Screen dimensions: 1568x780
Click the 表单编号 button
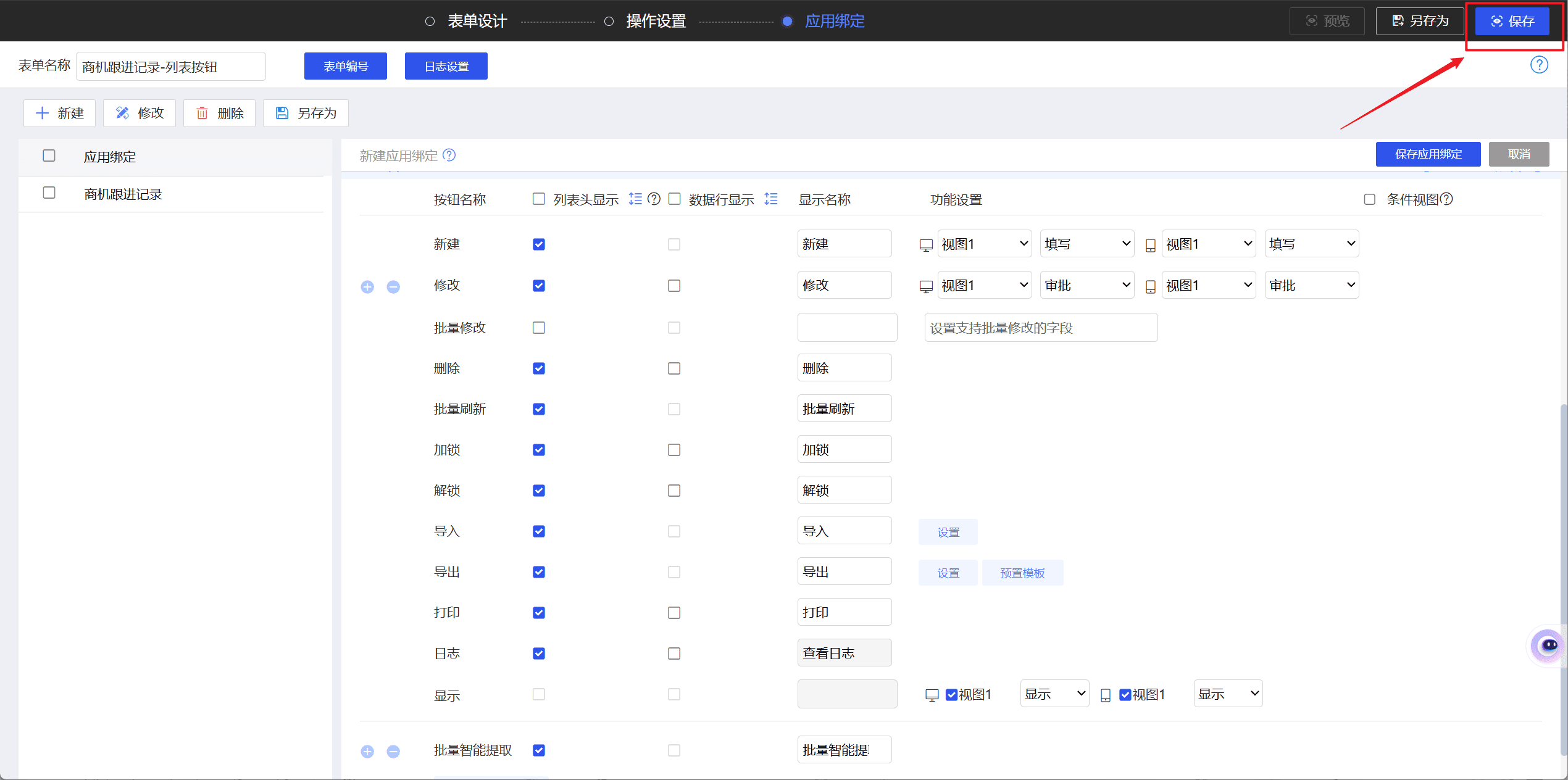pyautogui.click(x=346, y=66)
